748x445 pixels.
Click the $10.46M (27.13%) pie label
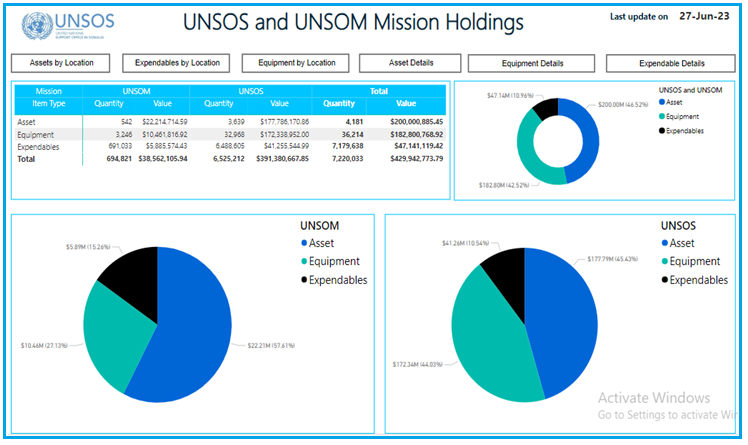coord(44,345)
